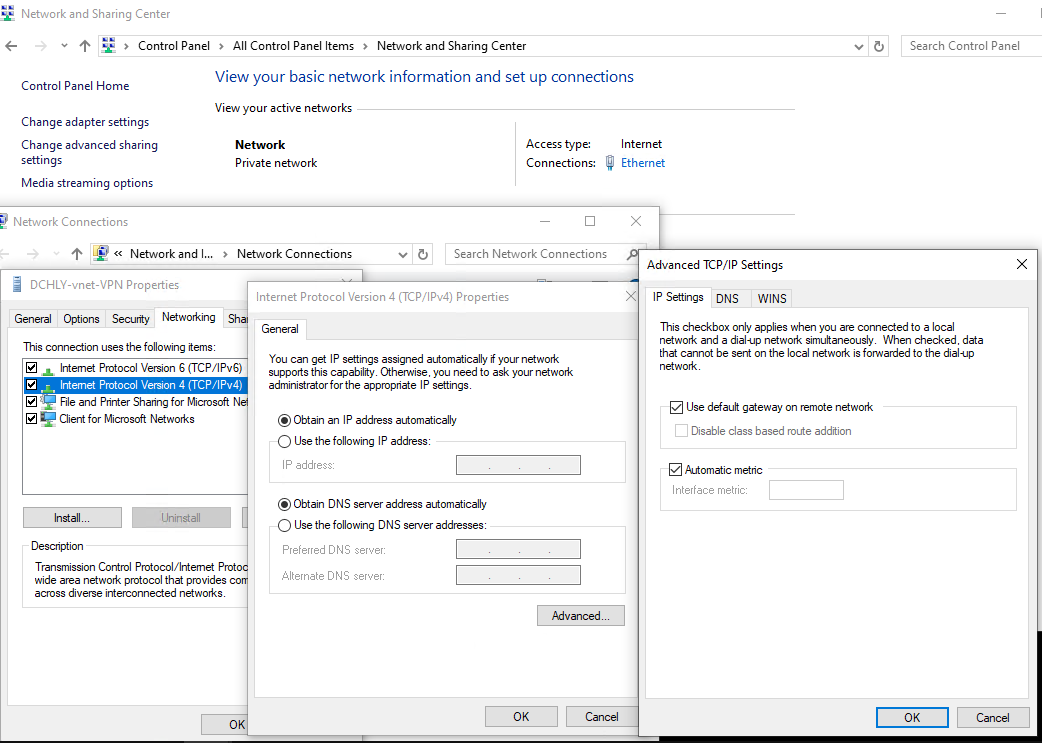Screen dimensions: 1042x743
Task: Click Cancel in Advanced TCP/IP Settings
Action: (993, 718)
